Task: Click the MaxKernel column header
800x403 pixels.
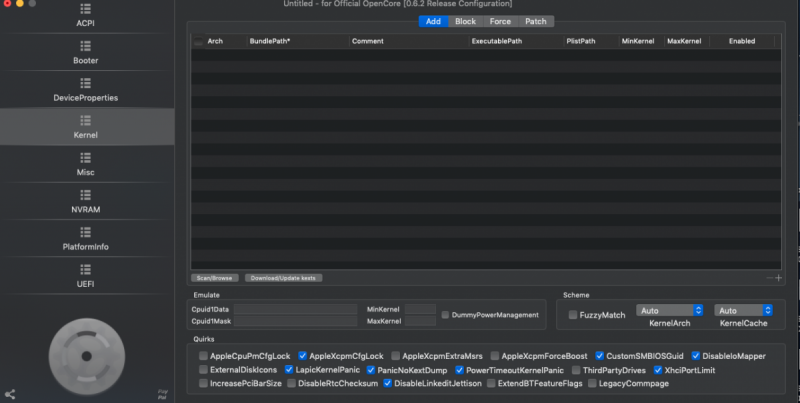Action: pos(684,41)
